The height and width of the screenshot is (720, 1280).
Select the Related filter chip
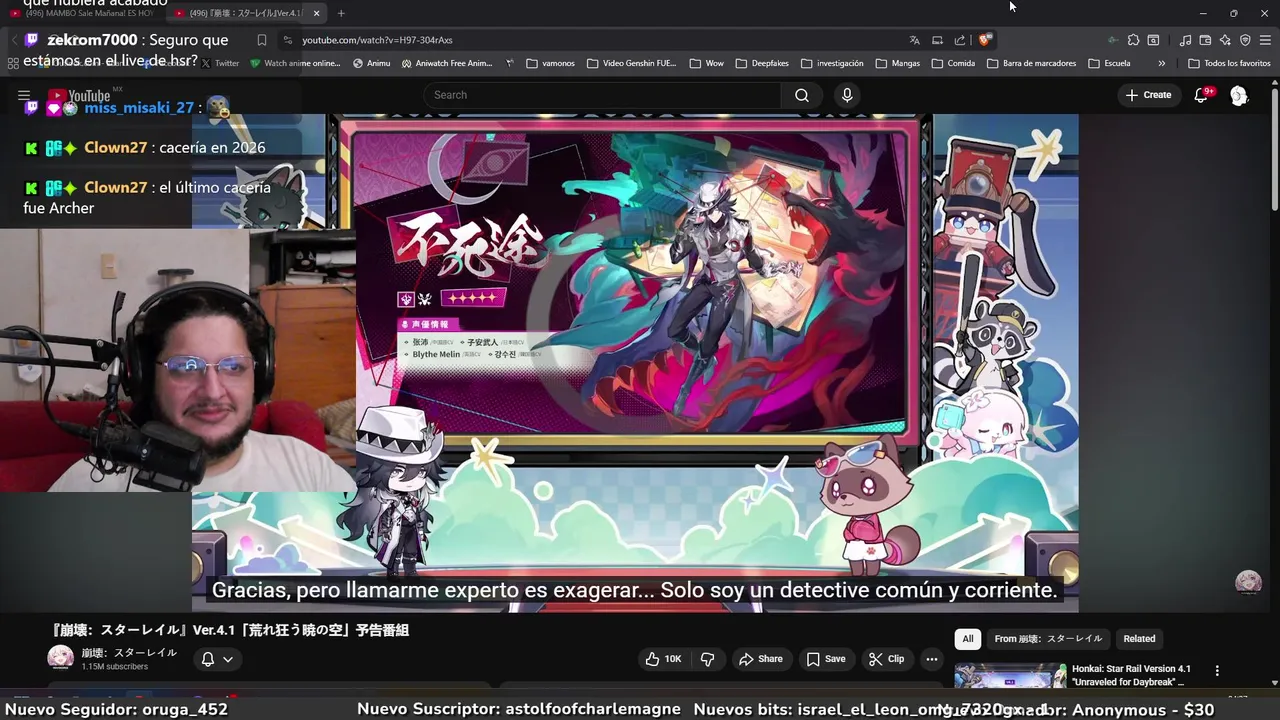[1139, 639]
